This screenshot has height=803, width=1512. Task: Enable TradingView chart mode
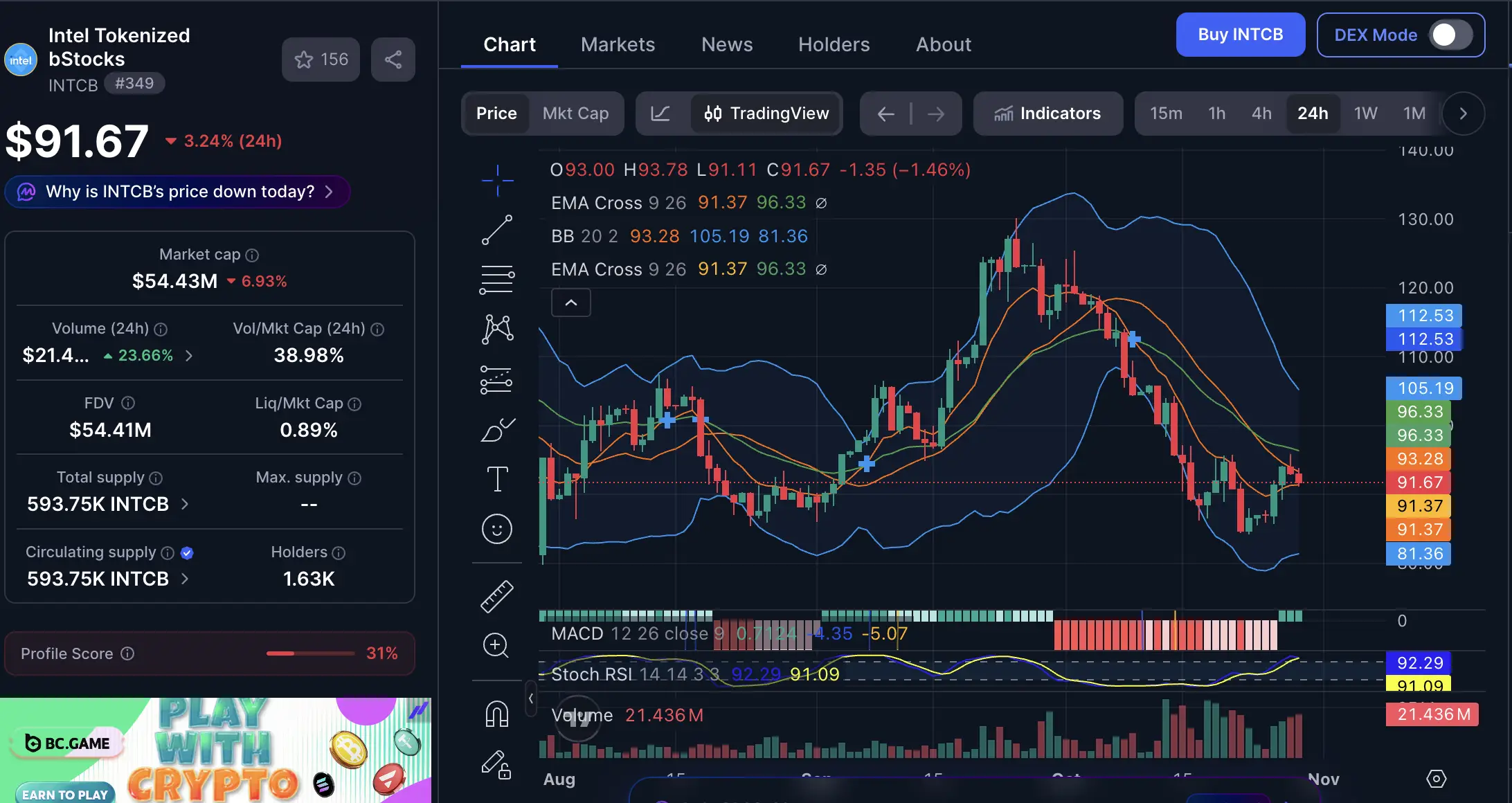[x=766, y=114]
